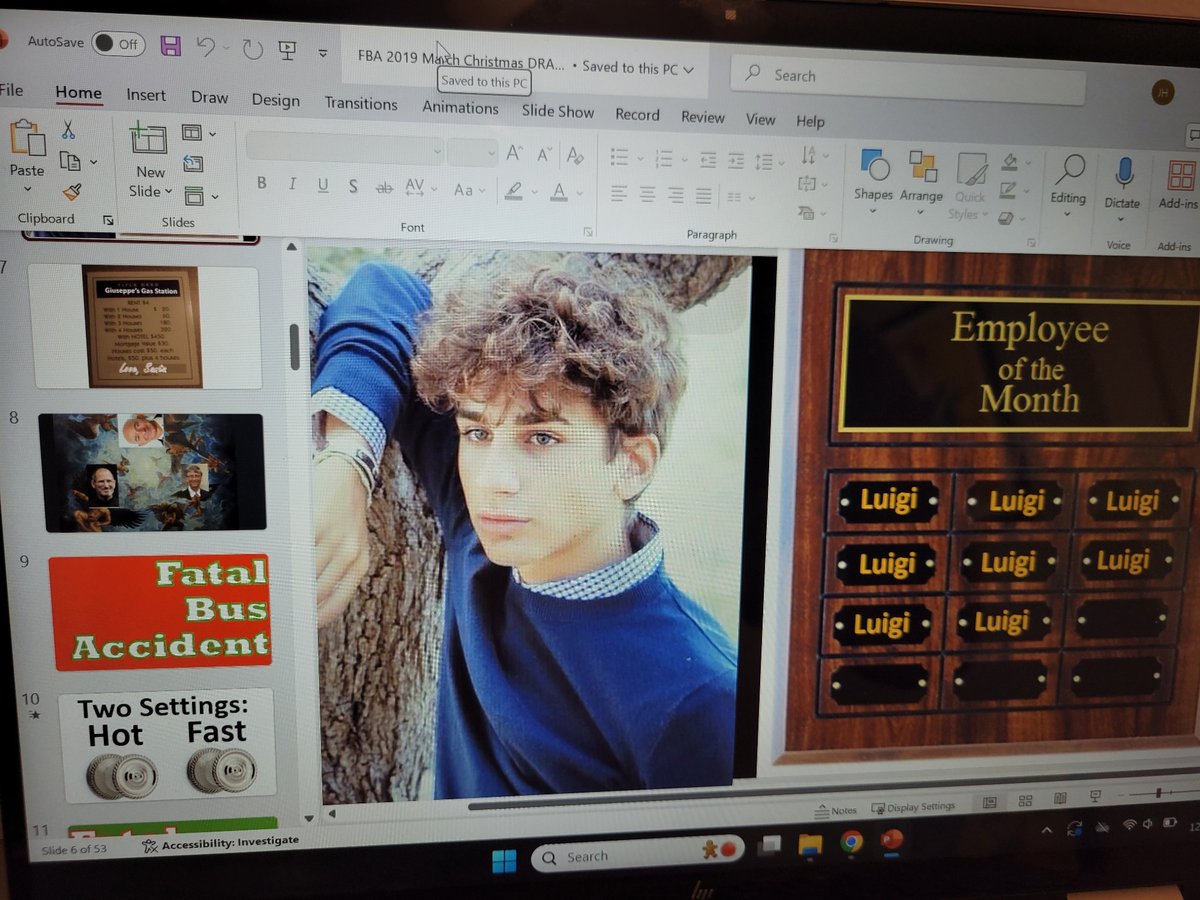Screen dimensions: 1200x900
Task: Click the Redo icon in title bar
Action: tap(252, 49)
